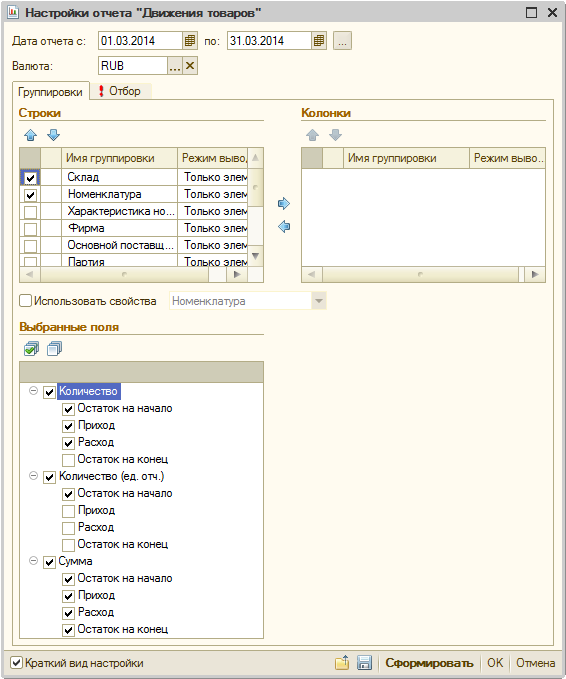Restore saved settings with folder icon
Viewport: 566px width, 679px height.
pyautogui.click(x=342, y=663)
